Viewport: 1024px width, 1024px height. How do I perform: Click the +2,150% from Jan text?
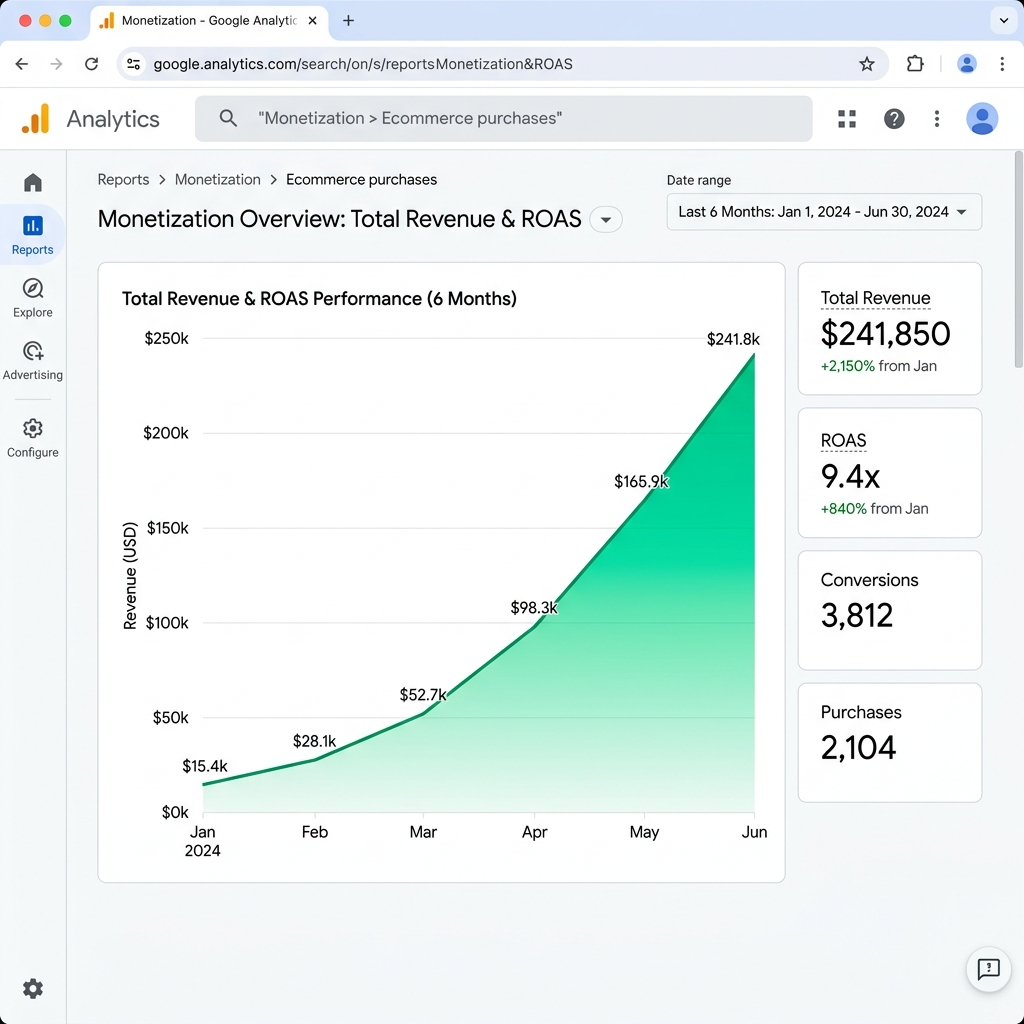(878, 366)
